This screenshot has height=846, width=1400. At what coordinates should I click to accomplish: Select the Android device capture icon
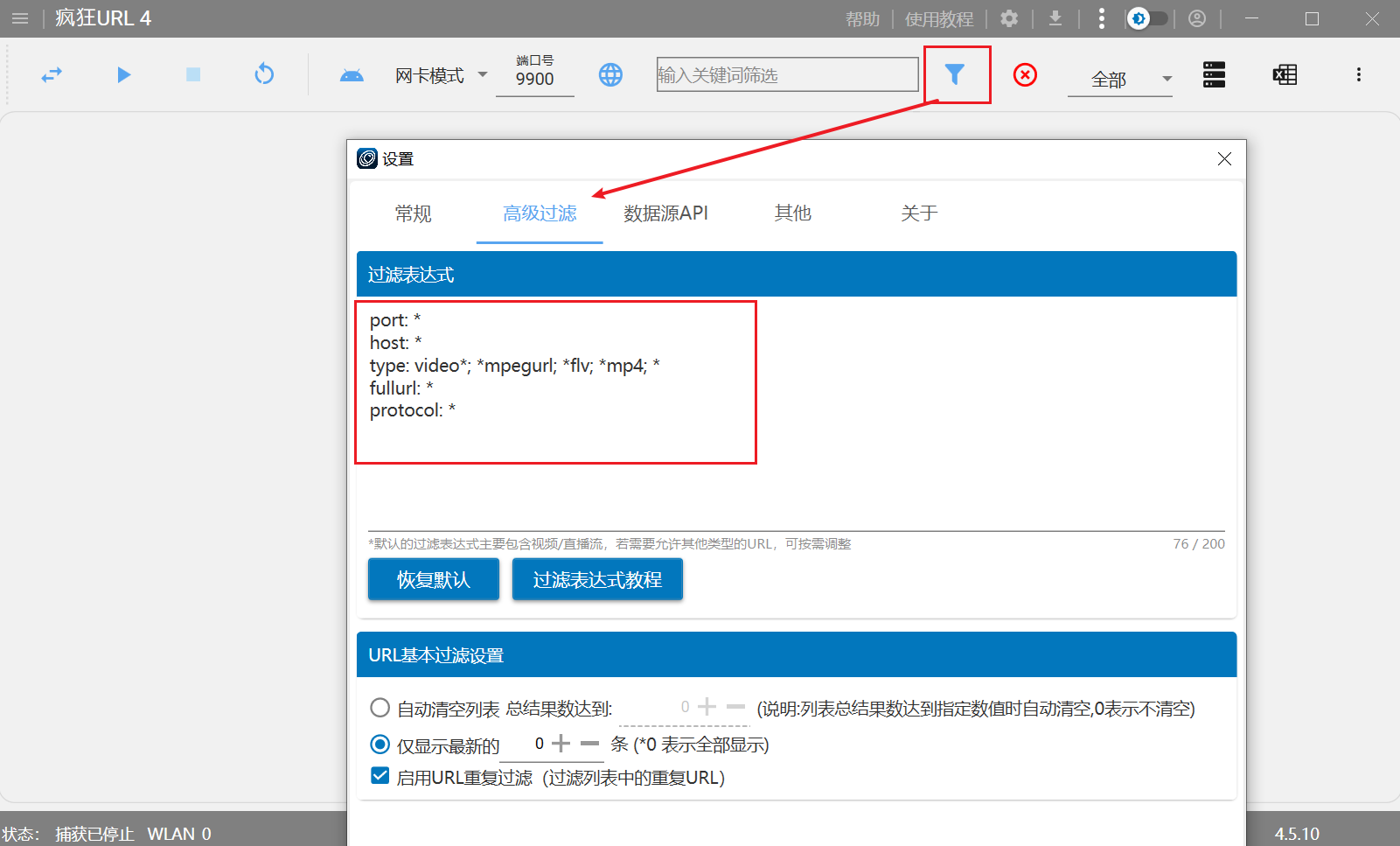352,74
